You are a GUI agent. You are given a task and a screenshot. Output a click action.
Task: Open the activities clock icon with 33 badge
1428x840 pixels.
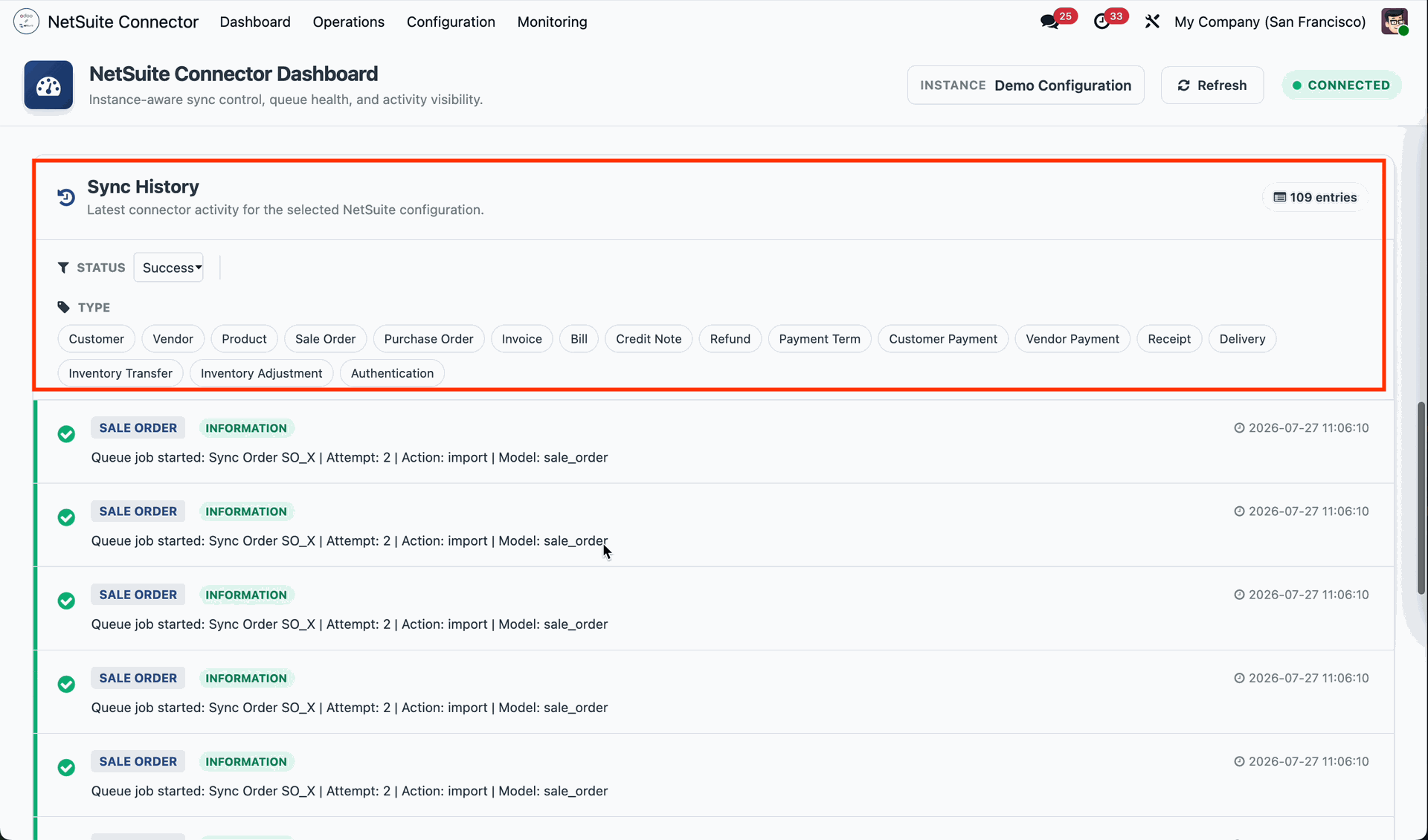1101,22
